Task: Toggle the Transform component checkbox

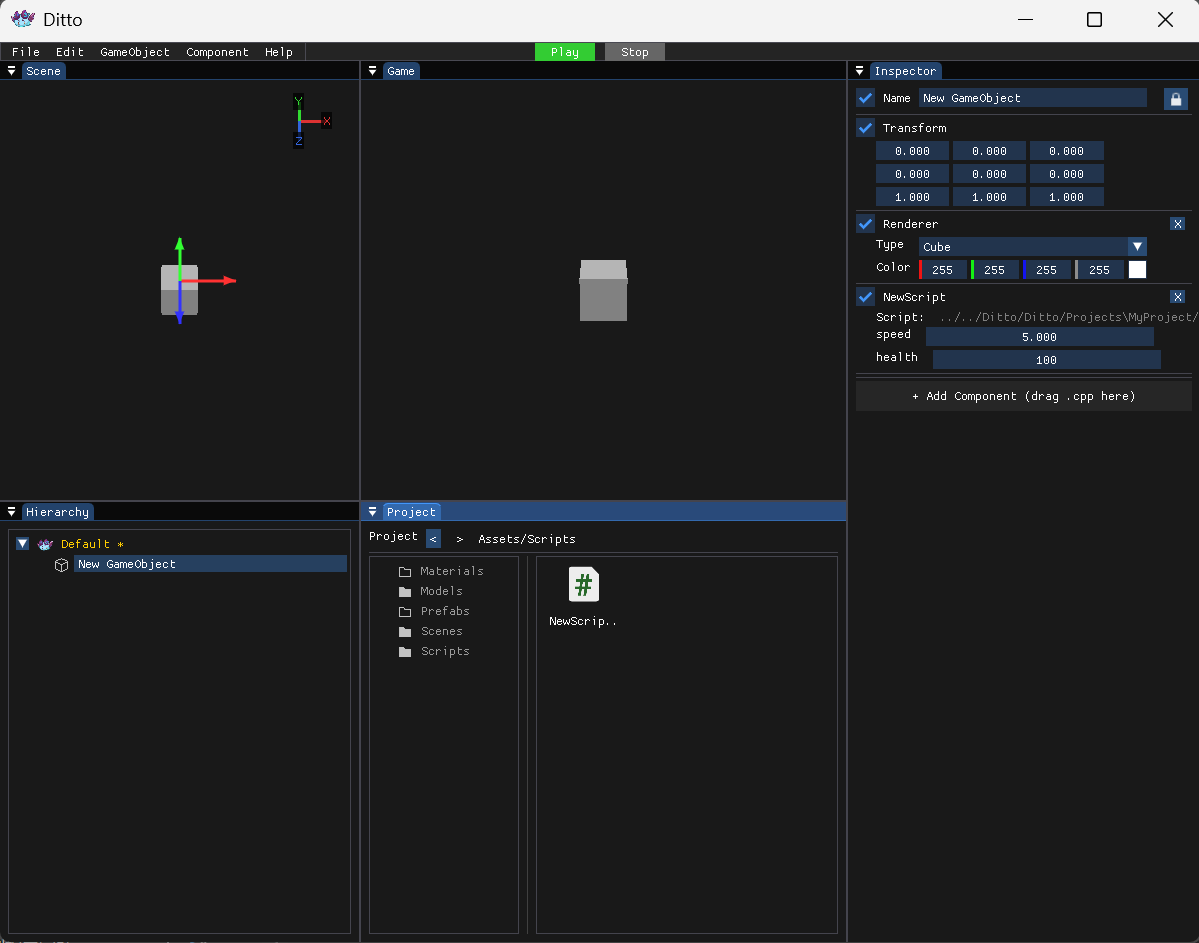Action: click(866, 128)
